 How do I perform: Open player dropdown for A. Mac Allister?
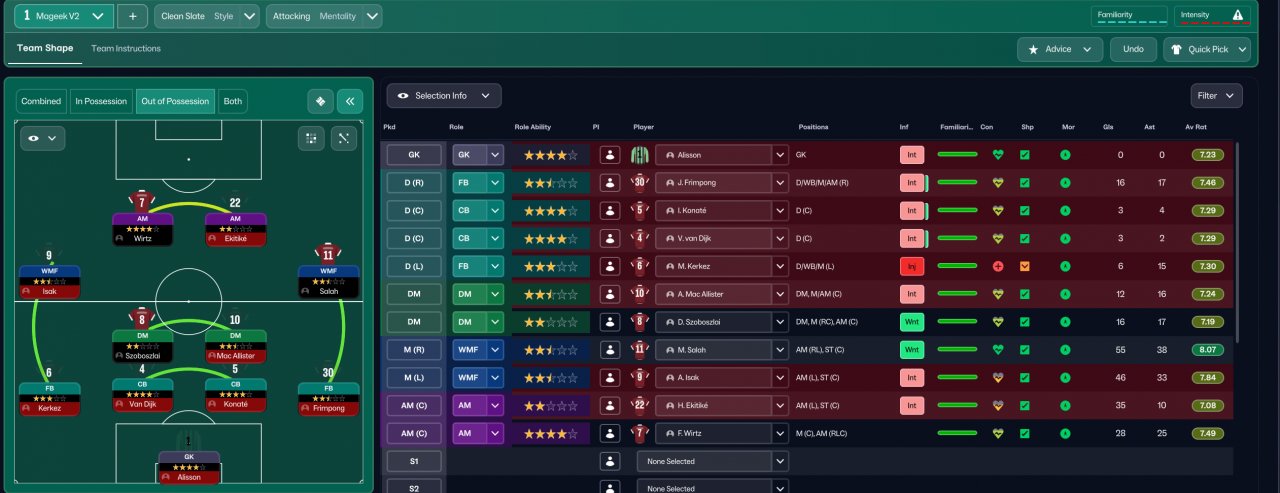click(x=721, y=294)
